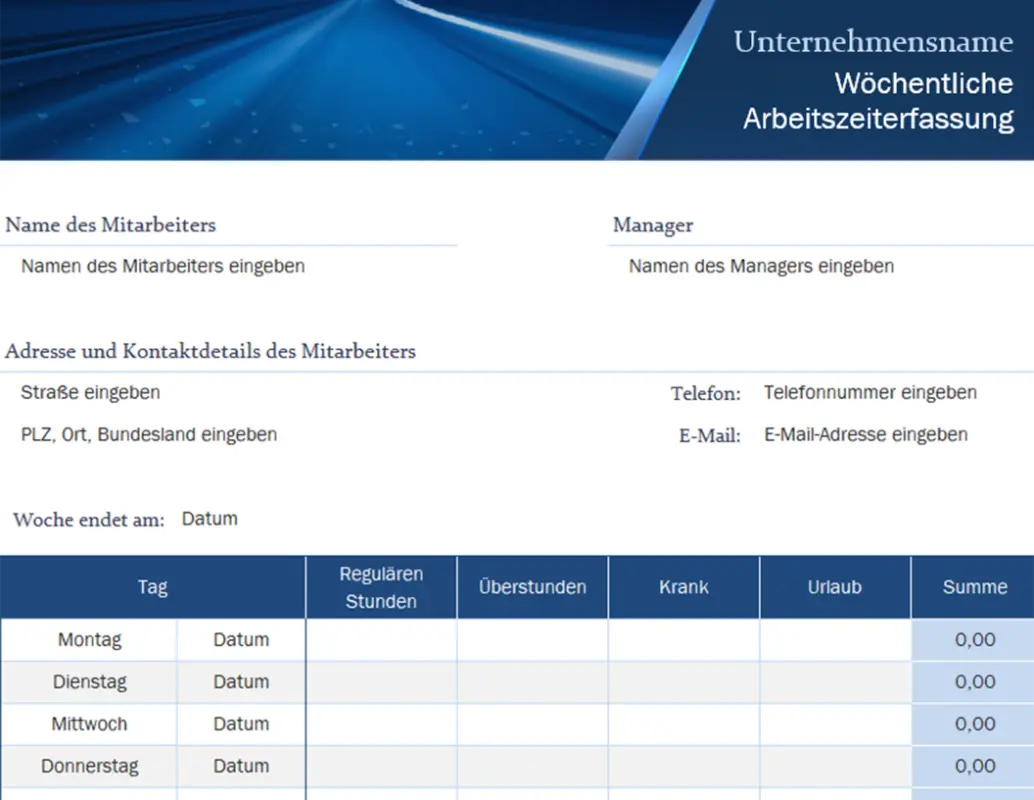This screenshot has height=800, width=1034.
Task: Click the 'Straße eingeben' field
Action: point(90,392)
